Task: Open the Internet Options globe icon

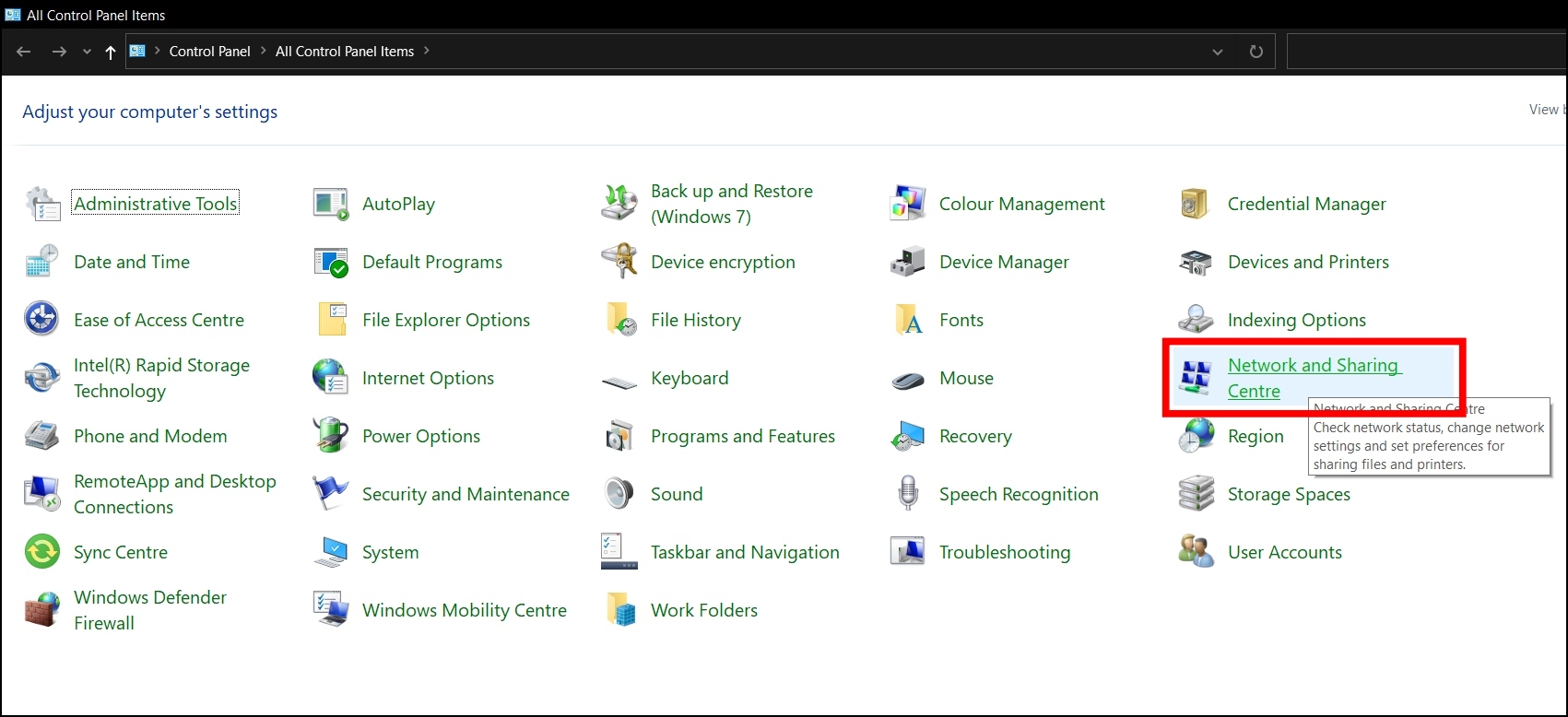Action: point(331,378)
